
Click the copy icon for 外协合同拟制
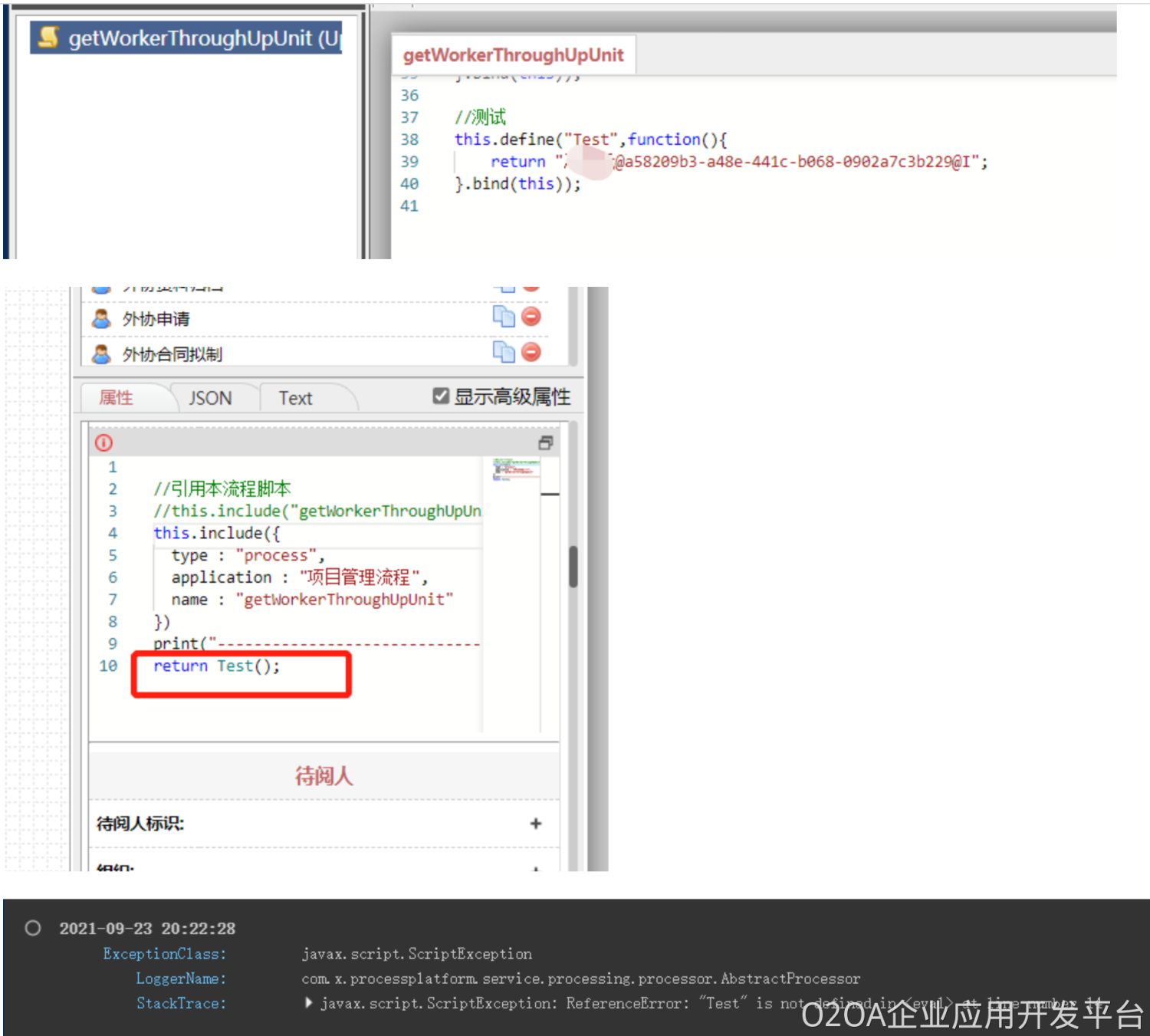tap(504, 352)
